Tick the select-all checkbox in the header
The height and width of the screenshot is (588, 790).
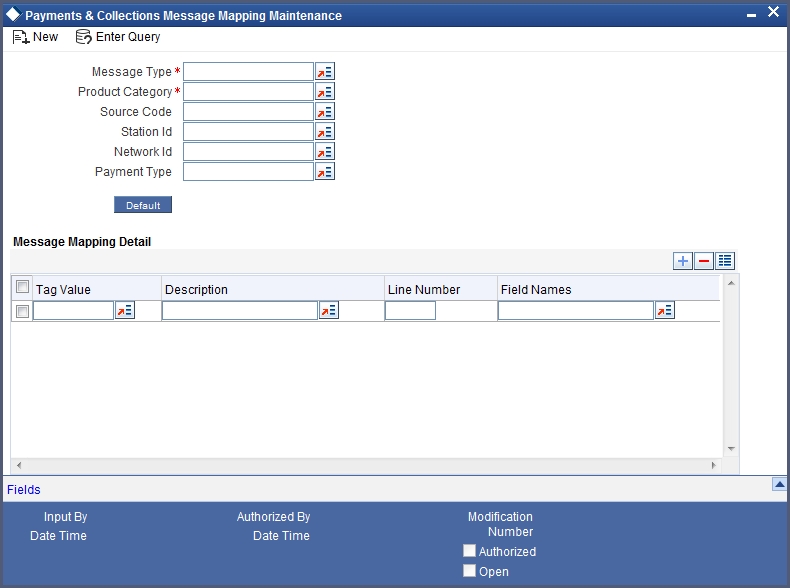coord(22,287)
